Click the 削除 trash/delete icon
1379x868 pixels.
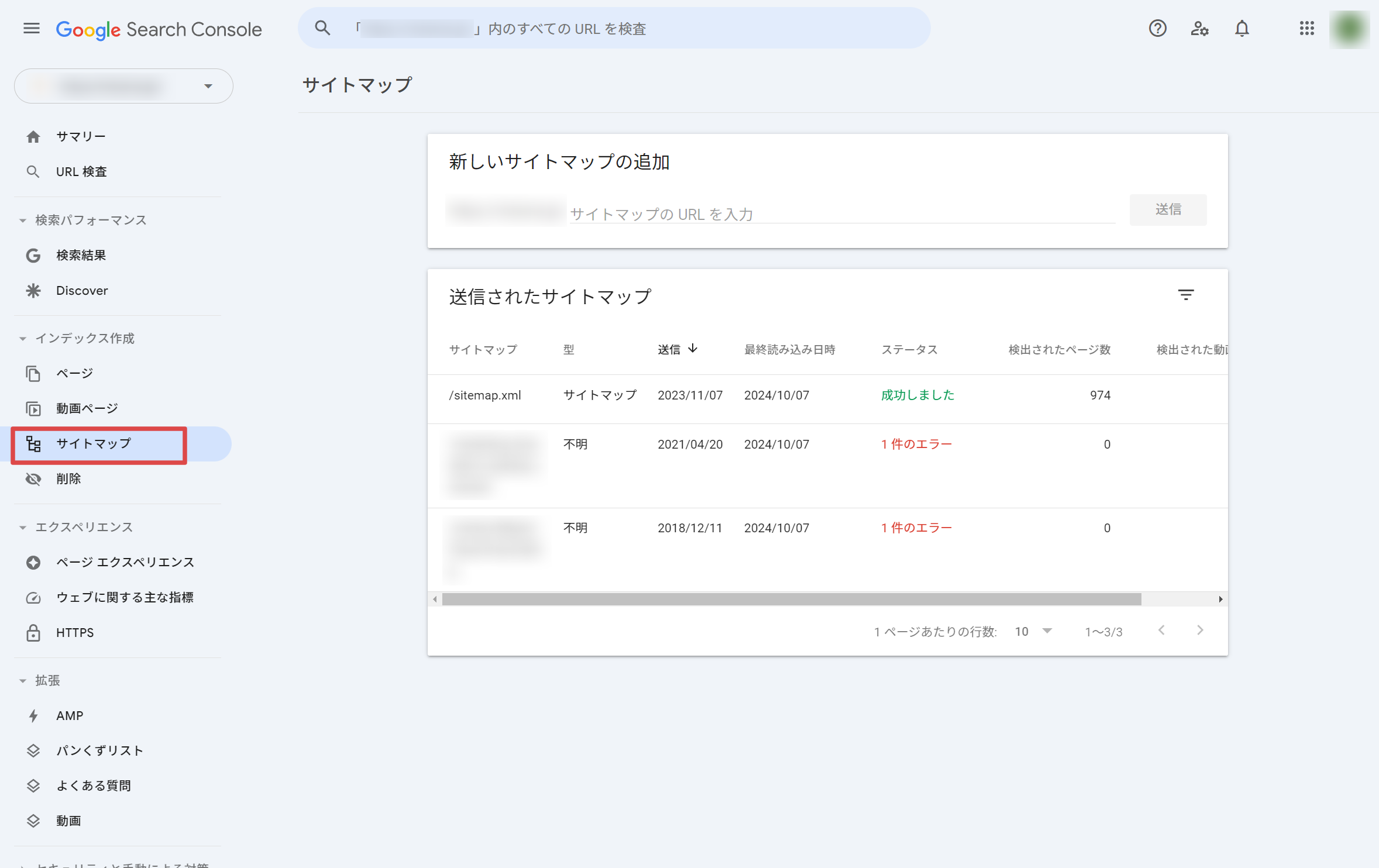(x=33, y=478)
